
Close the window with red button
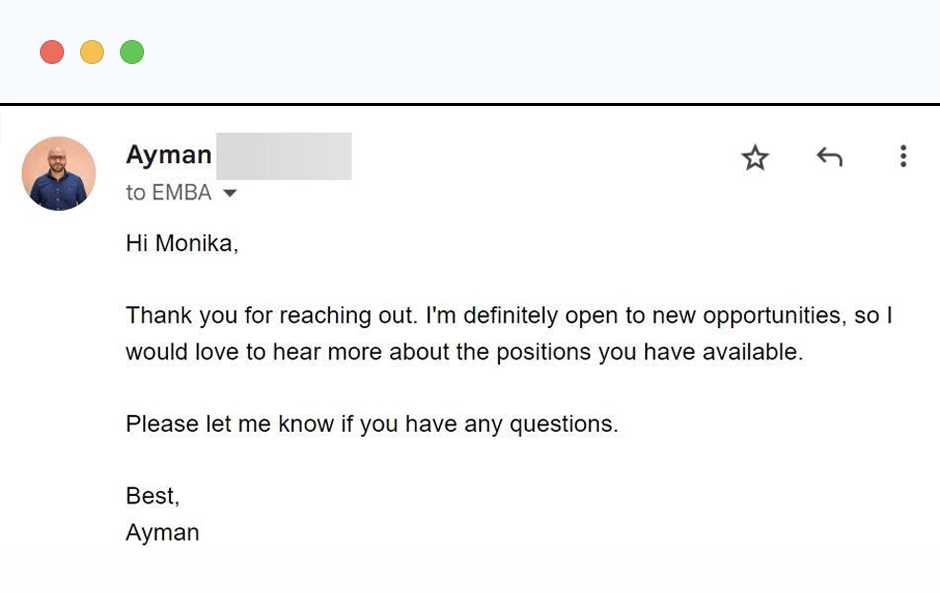tap(52, 52)
